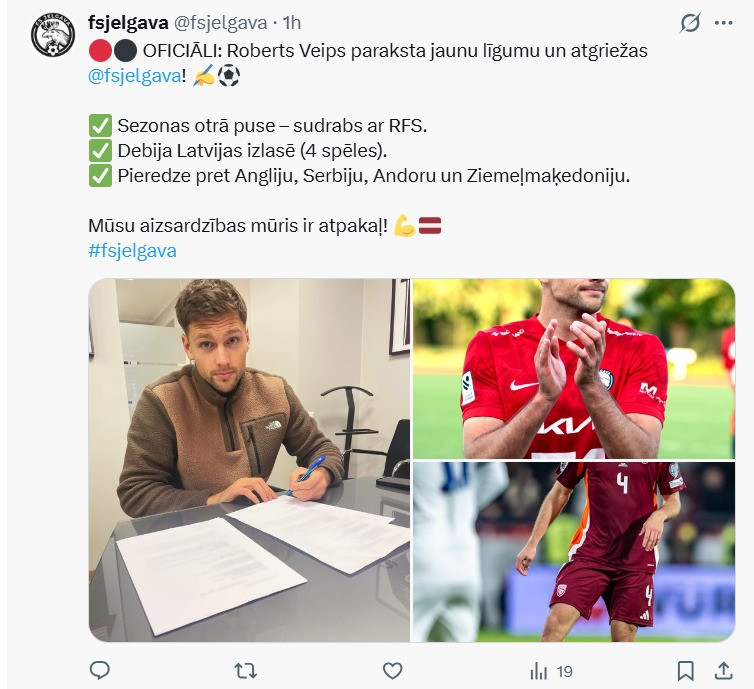754x689 pixels.
Task: Open the #fsjelgava hashtag
Action: [132, 251]
